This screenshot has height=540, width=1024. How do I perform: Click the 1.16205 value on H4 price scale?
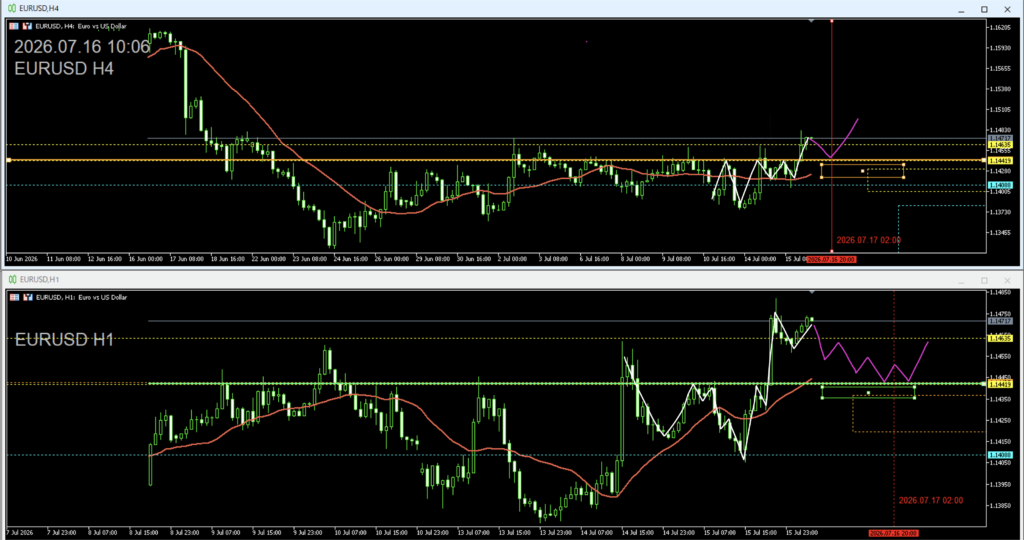point(1000,27)
